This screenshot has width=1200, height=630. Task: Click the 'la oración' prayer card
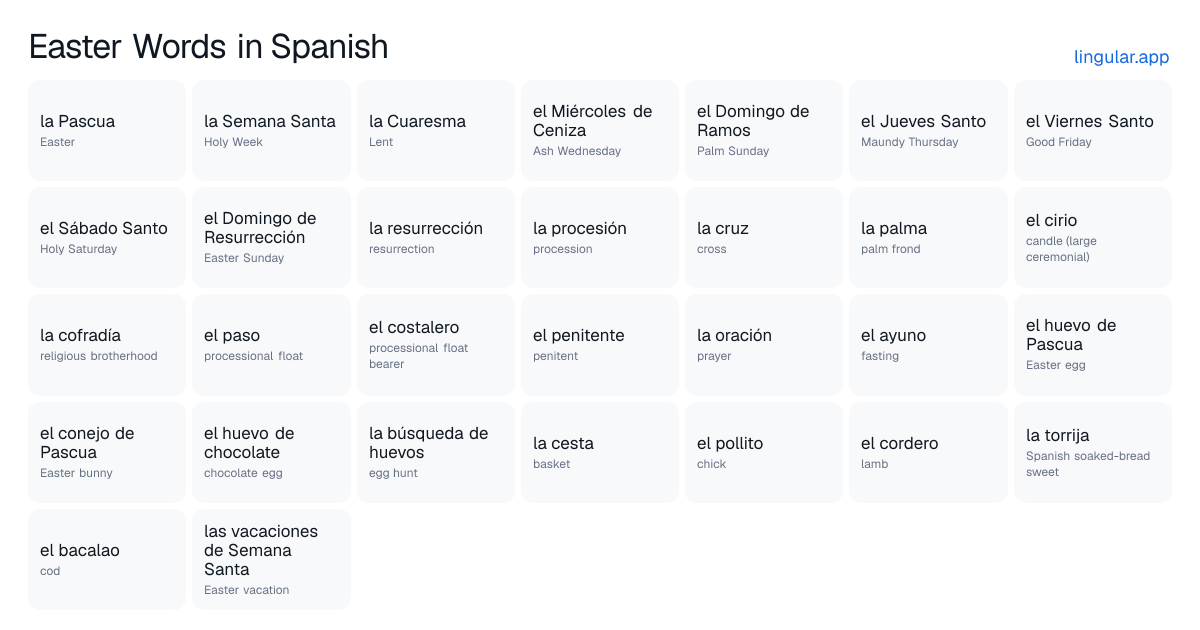pos(764,344)
